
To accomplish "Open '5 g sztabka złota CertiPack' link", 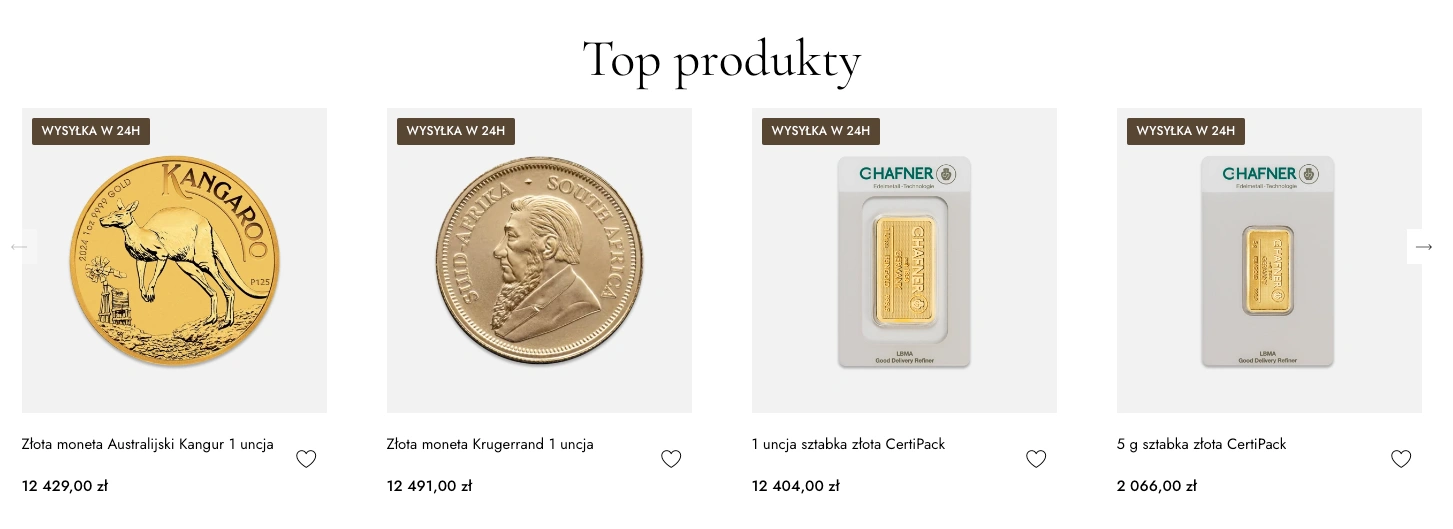I will [x=1201, y=444].
